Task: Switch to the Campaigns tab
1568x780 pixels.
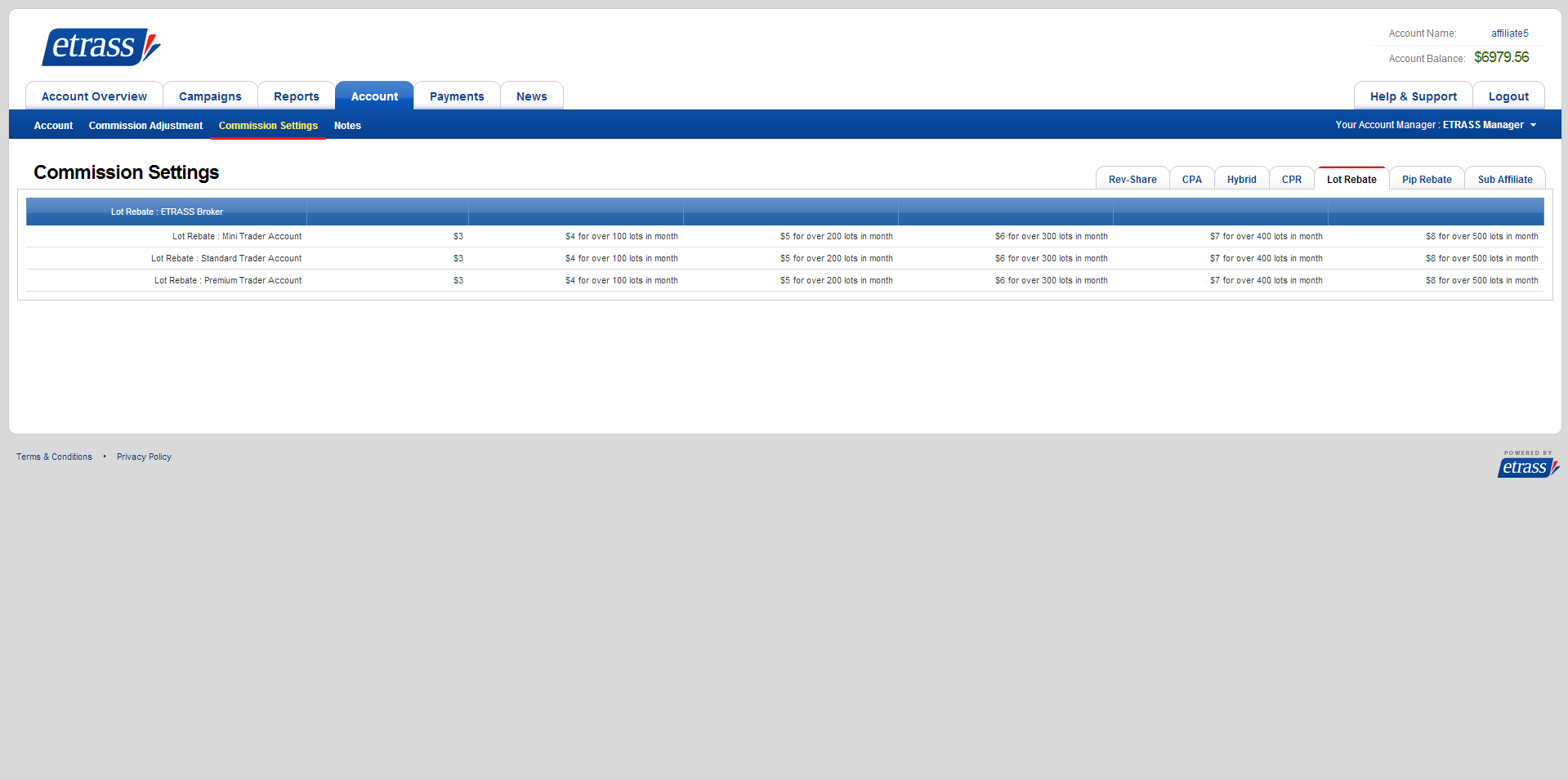Action: click(x=210, y=96)
